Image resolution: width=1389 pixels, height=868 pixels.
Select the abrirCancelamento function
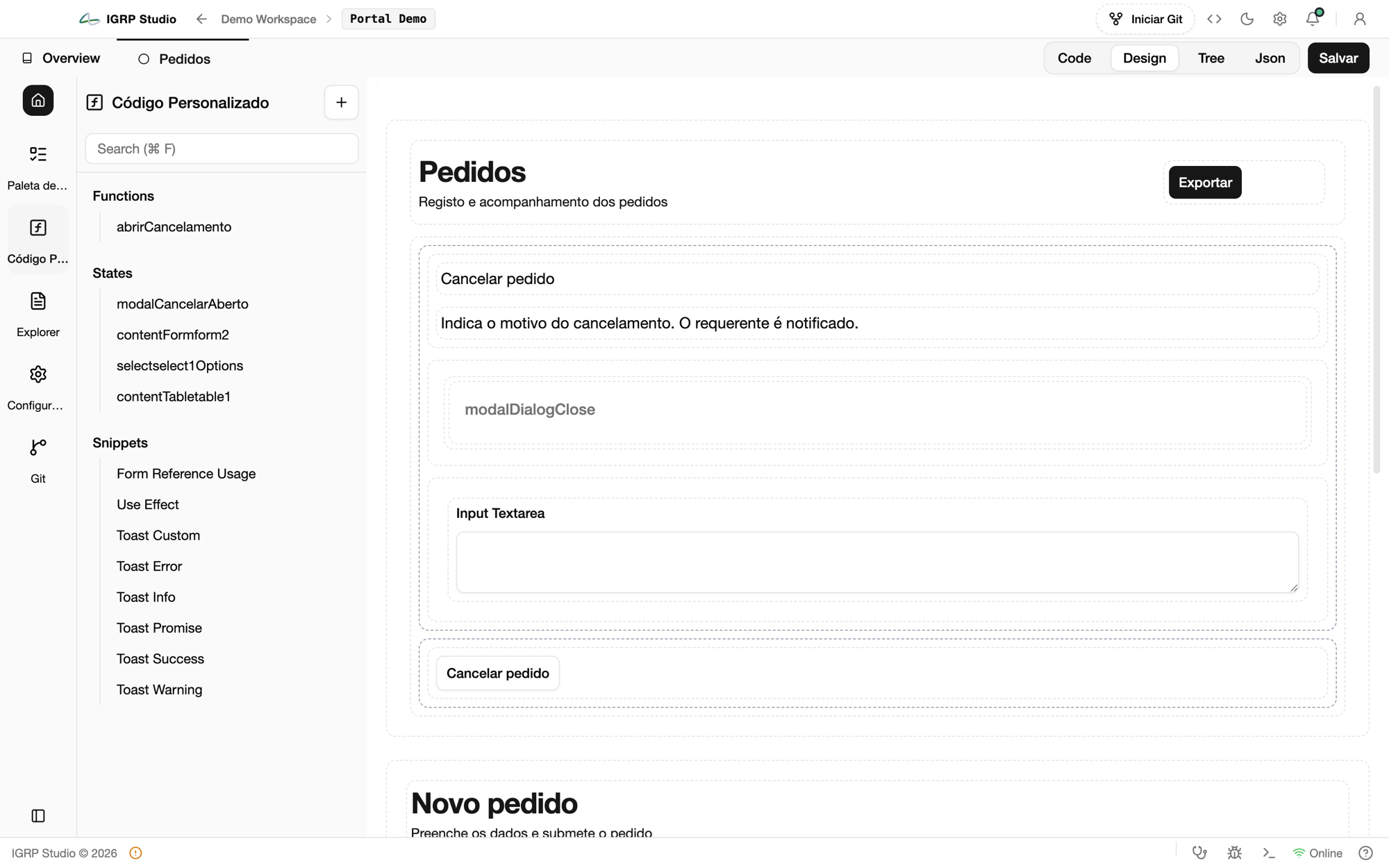coord(174,227)
